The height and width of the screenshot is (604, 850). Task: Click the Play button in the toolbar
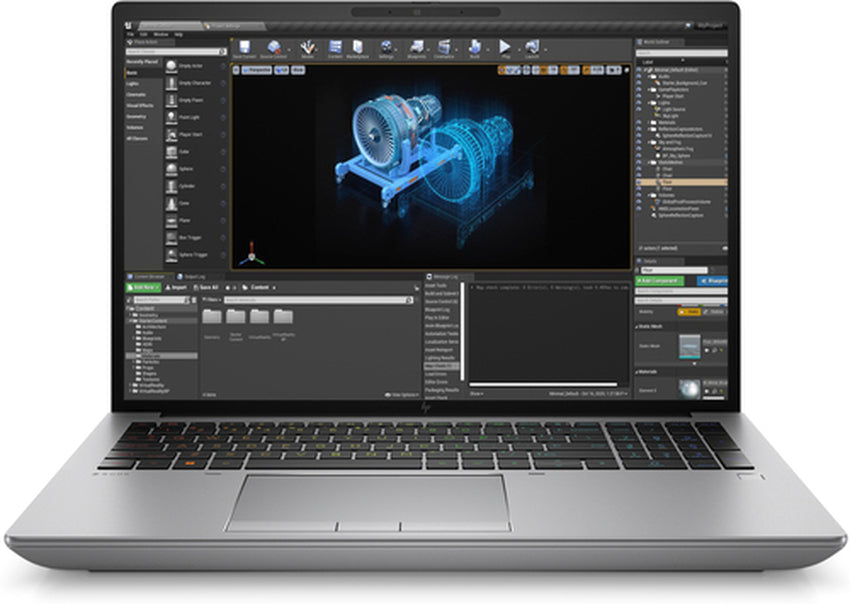(x=504, y=46)
